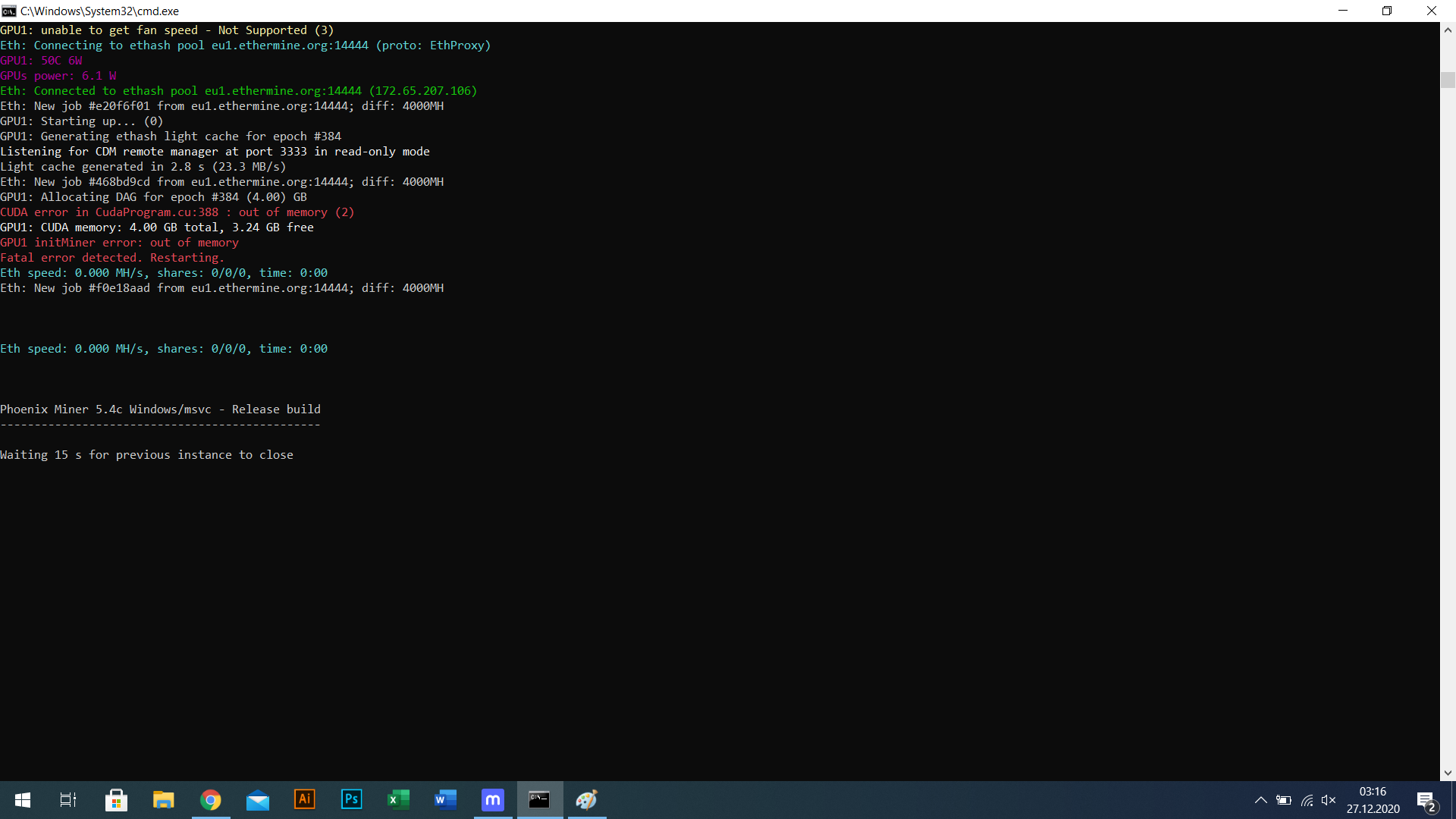Click the scrollbar up arrow
Image resolution: width=1456 pixels, height=819 pixels.
click(x=1448, y=30)
